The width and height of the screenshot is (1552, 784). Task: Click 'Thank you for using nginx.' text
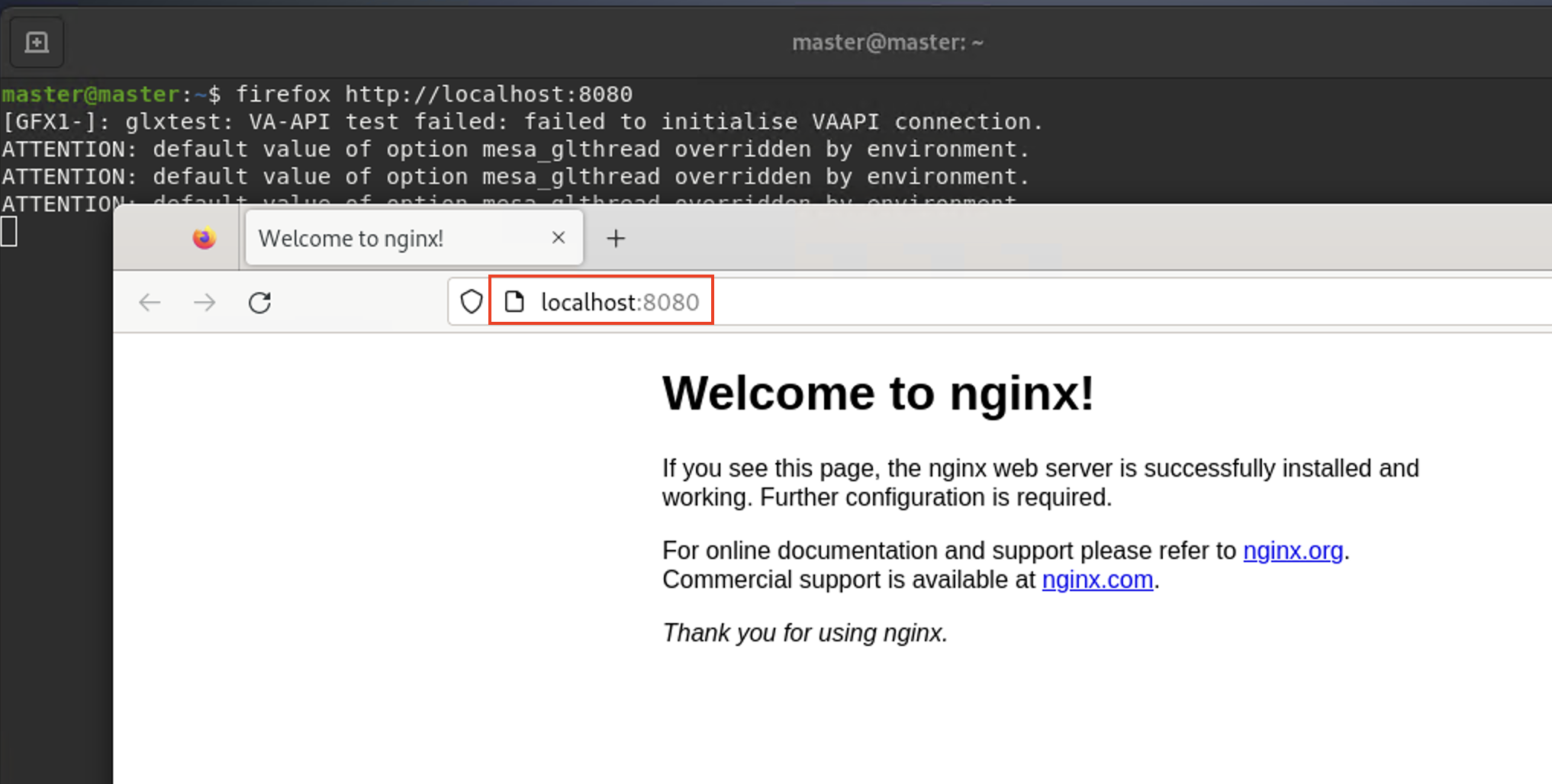(805, 633)
